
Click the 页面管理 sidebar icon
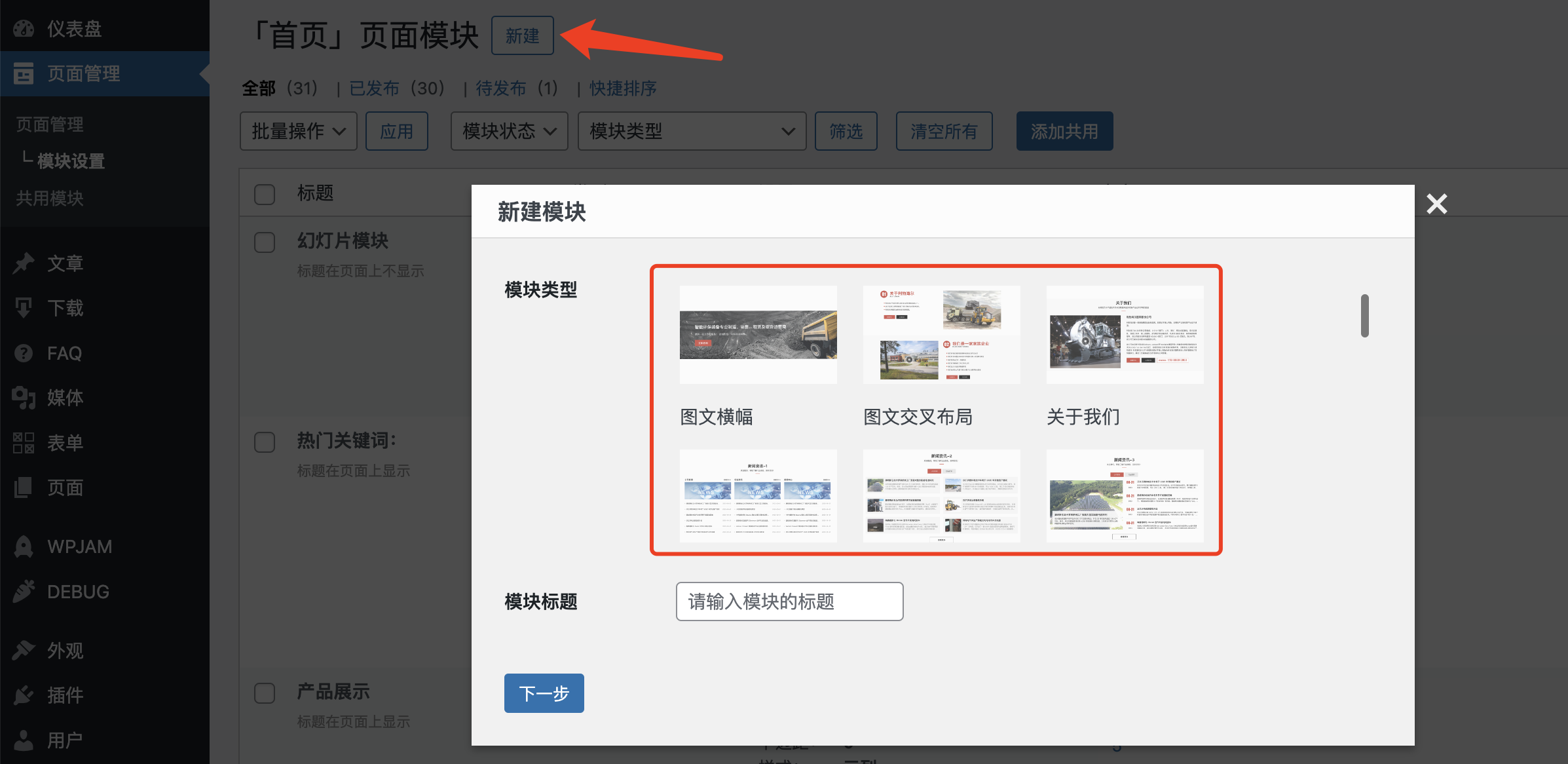pyautogui.click(x=24, y=73)
